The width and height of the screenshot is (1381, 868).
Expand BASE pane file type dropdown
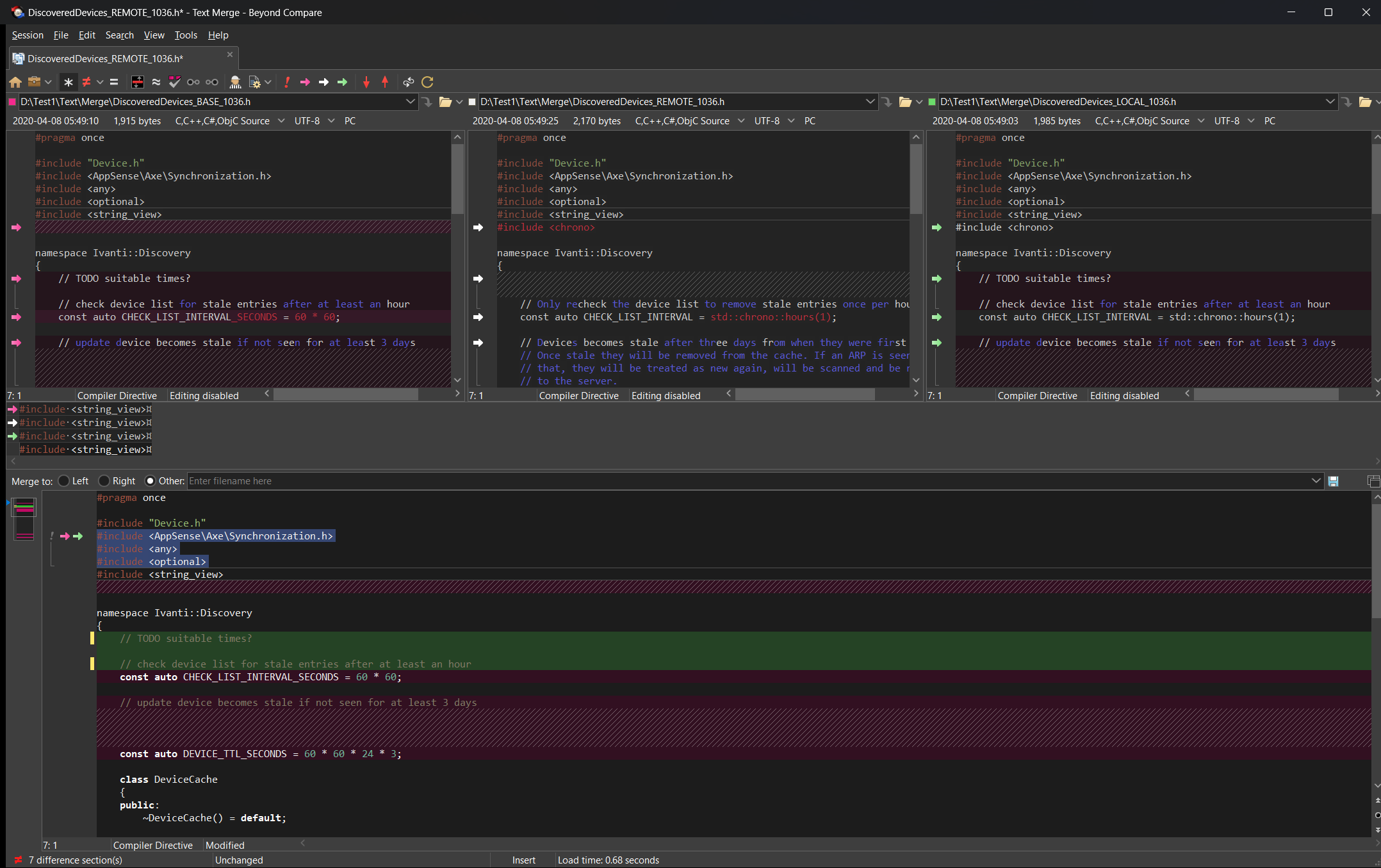[281, 120]
